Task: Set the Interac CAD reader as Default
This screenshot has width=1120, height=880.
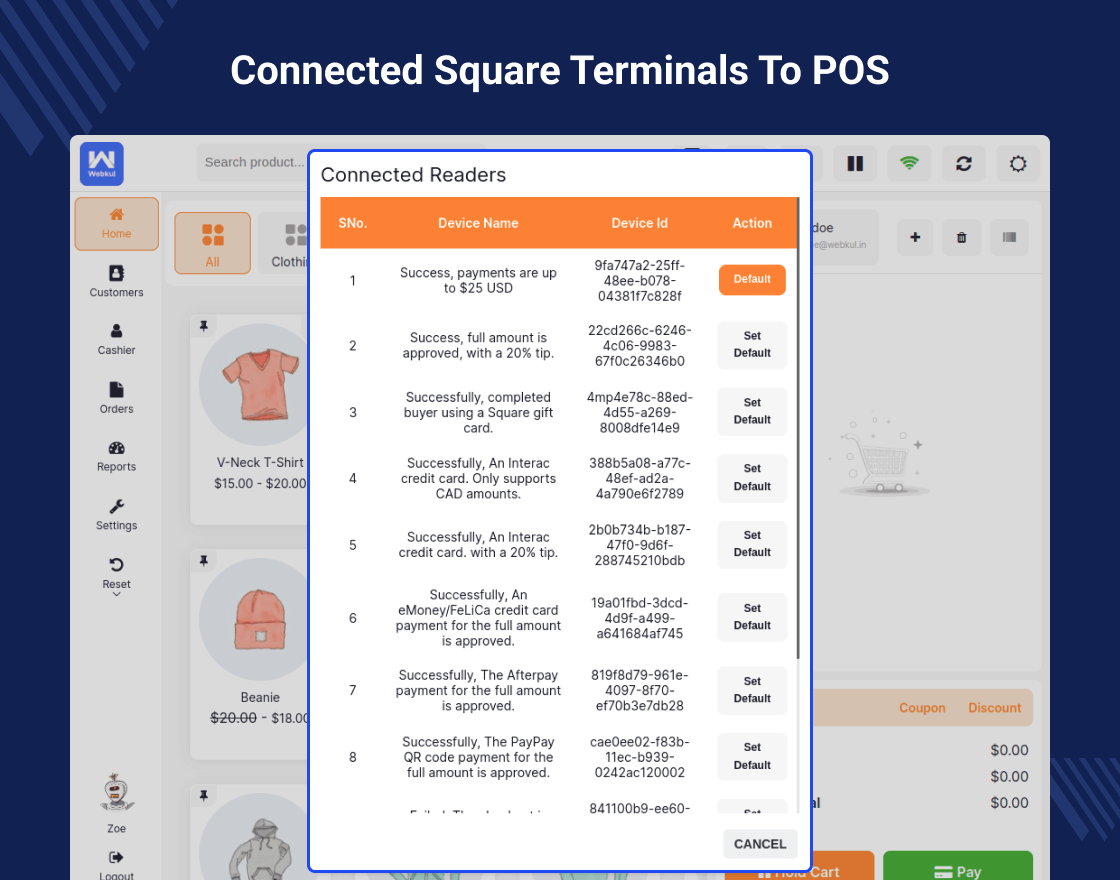Action: pos(752,478)
